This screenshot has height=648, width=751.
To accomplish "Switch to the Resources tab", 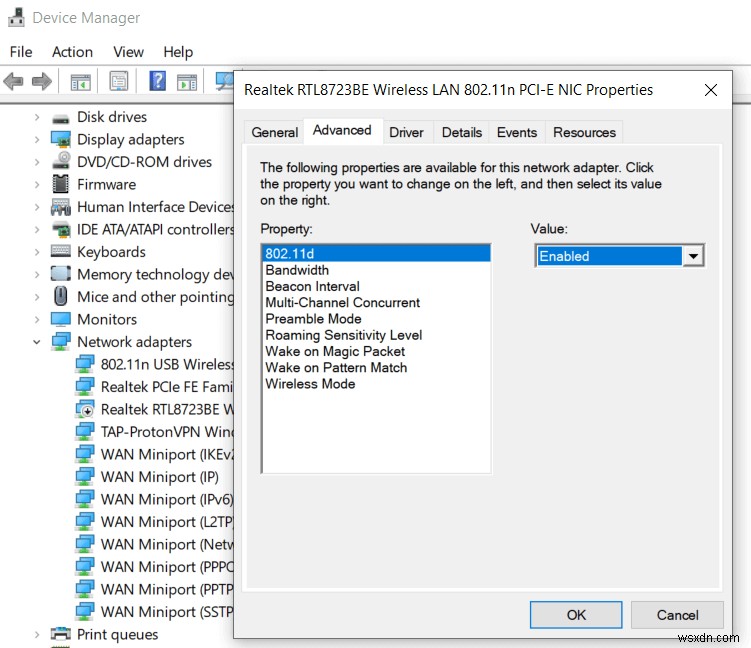I will (x=584, y=132).
